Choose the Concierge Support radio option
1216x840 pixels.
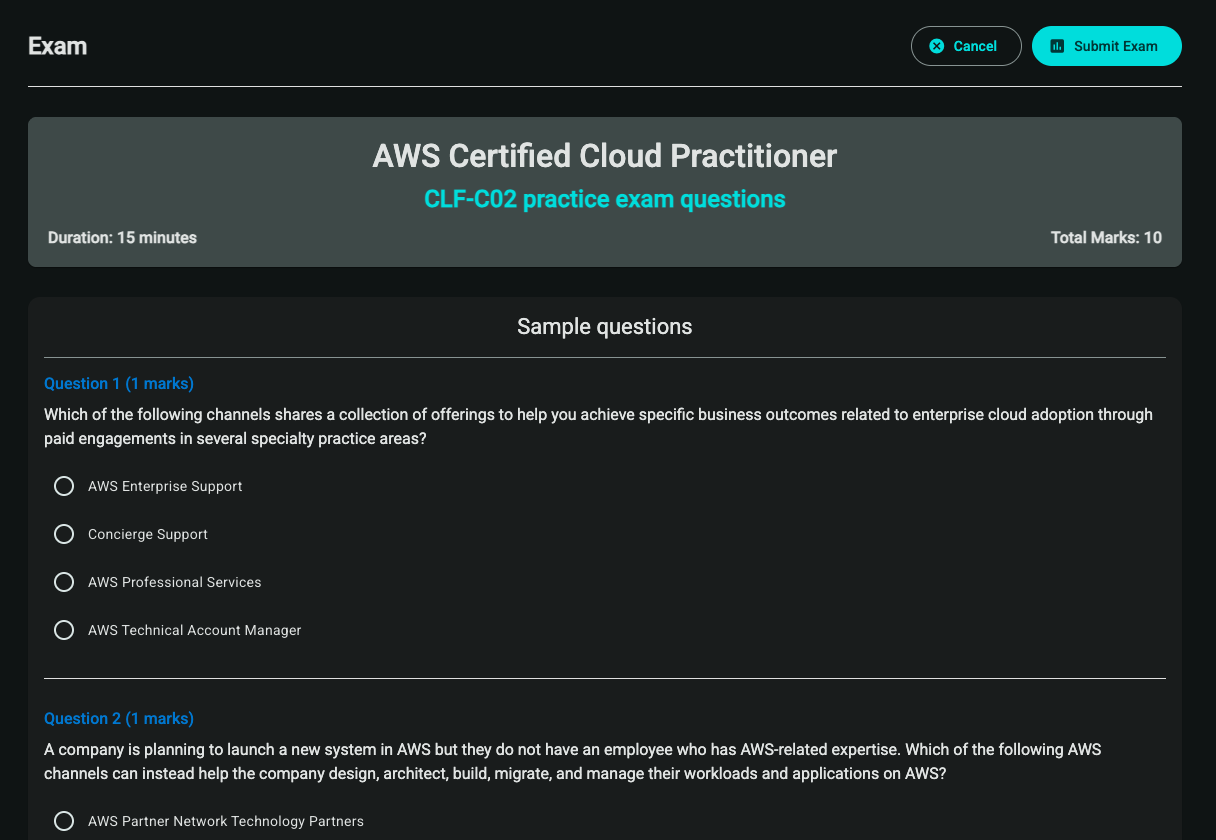(x=64, y=534)
